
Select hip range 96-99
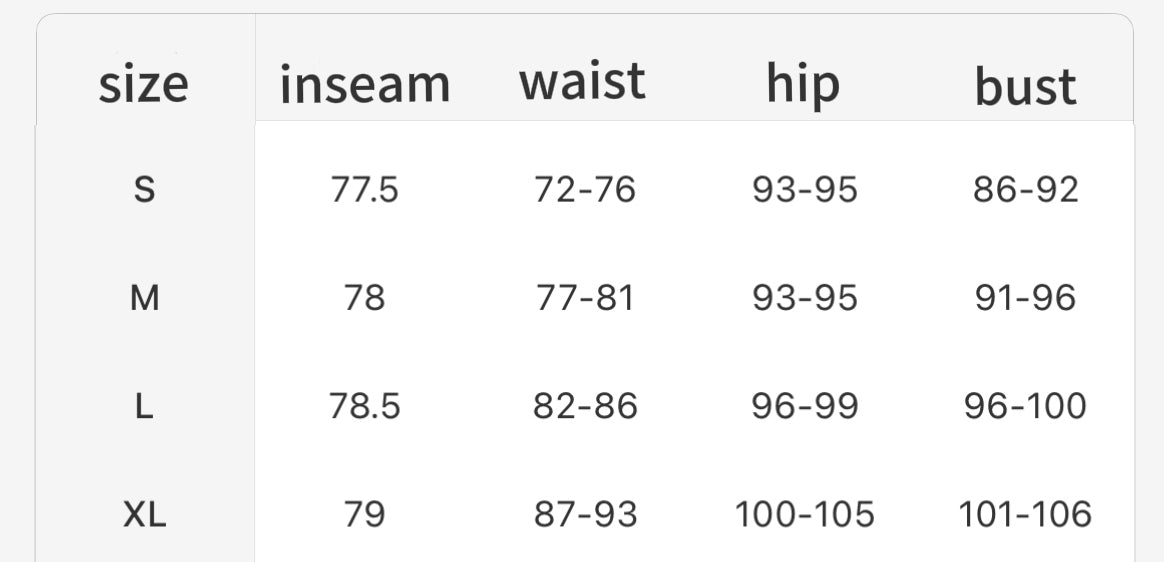[x=805, y=406]
